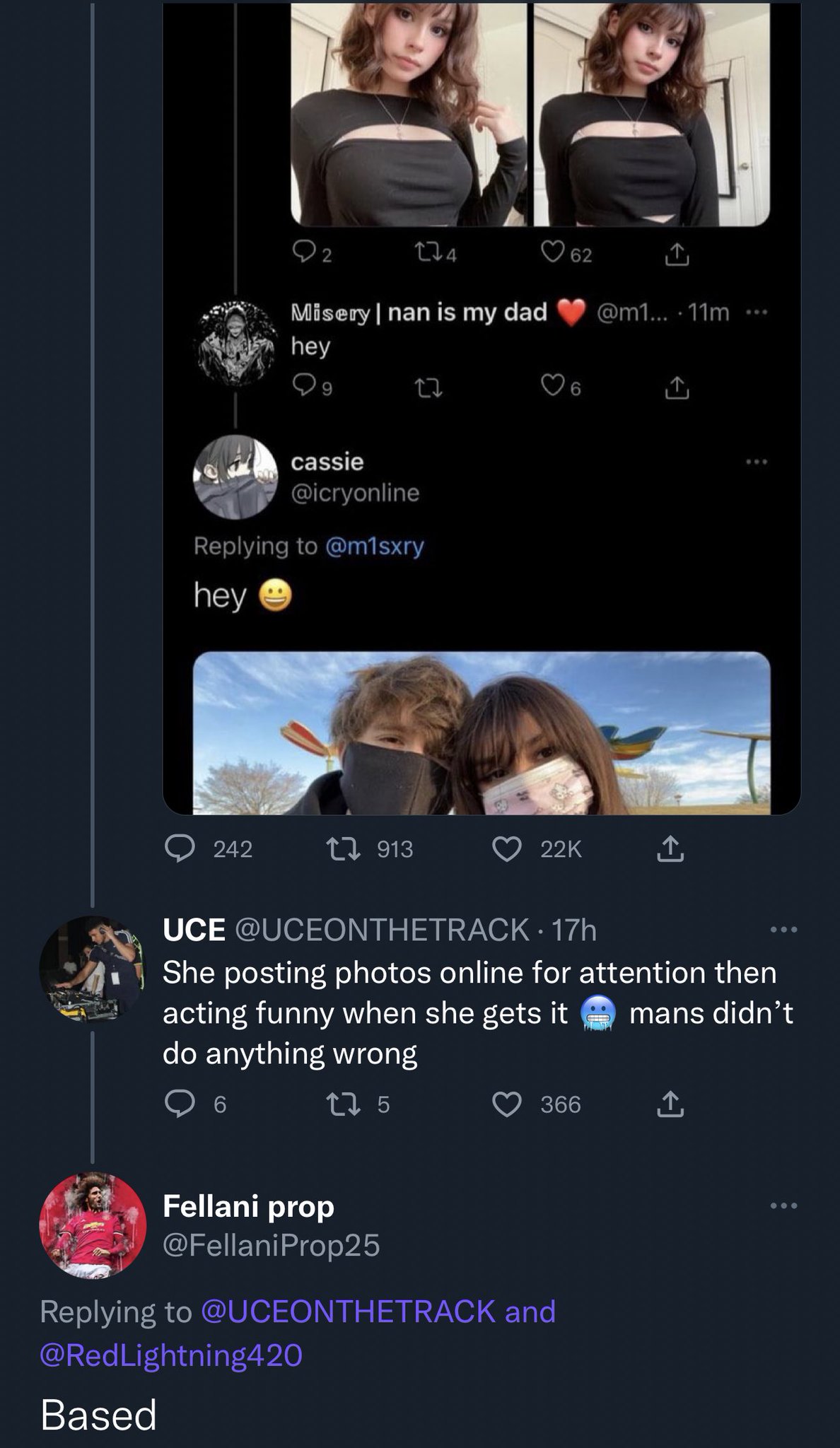Open the @m1sxry mention link
Image resolution: width=840 pixels, height=1448 pixels.
coord(374,547)
